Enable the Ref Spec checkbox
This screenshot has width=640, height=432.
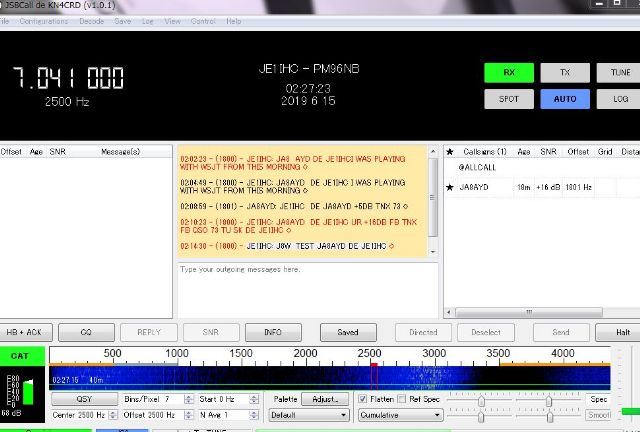(x=402, y=399)
